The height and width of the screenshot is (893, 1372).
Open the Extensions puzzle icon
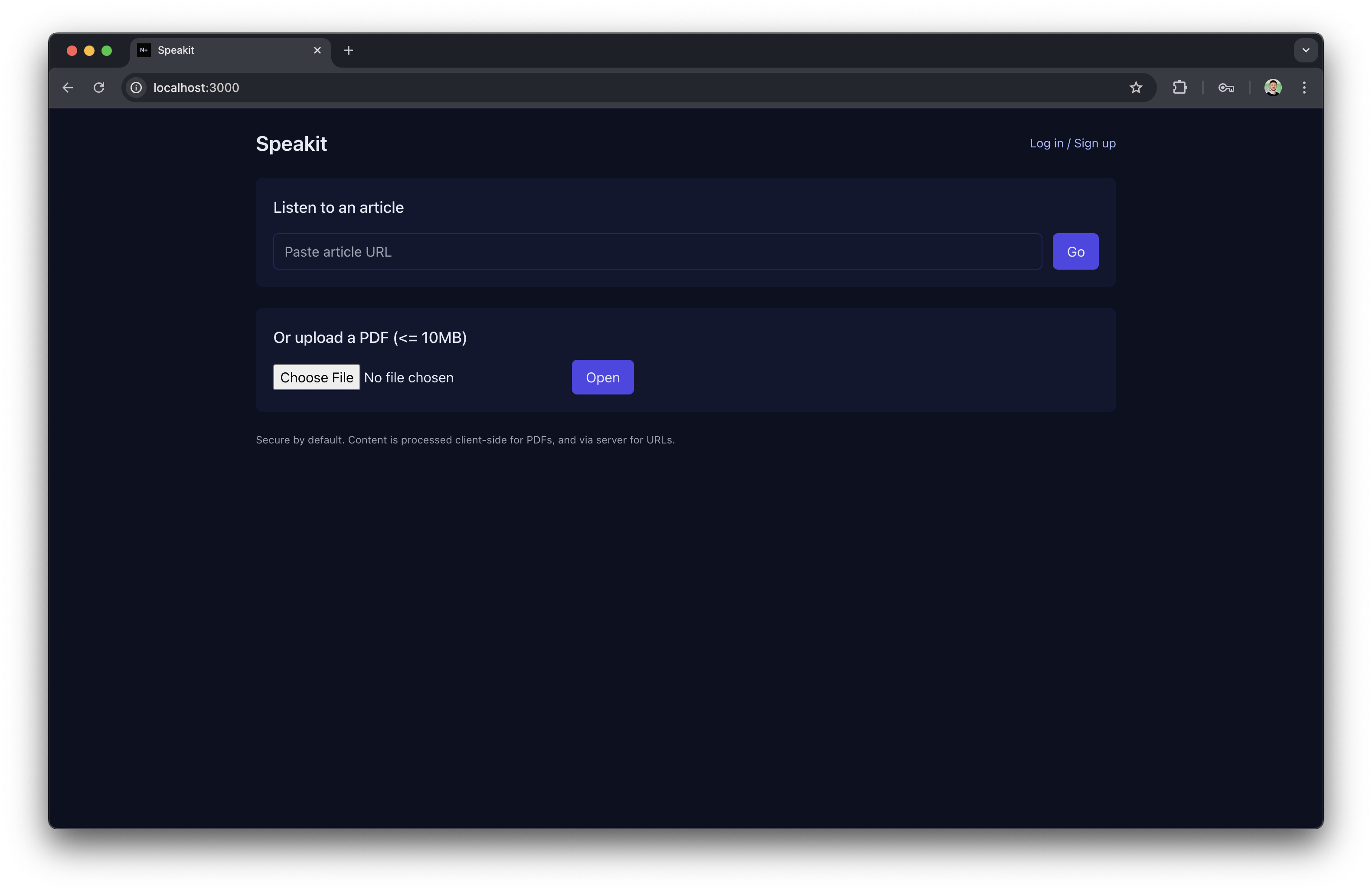[x=1179, y=88]
